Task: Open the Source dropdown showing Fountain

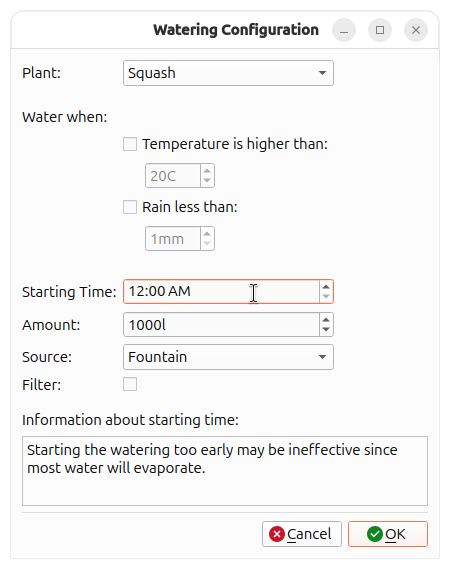Action: tap(228, 357)
